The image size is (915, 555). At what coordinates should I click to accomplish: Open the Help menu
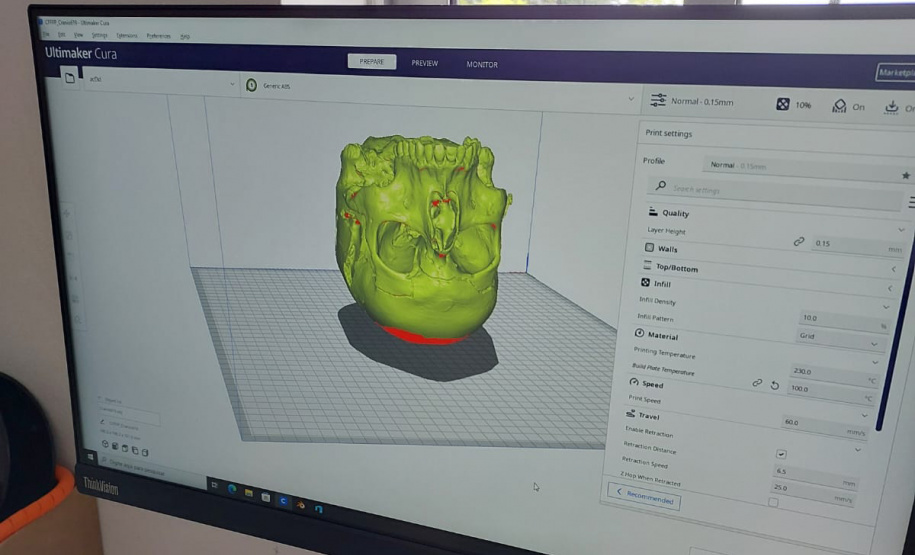pyautogui.click(x=185, y=37)
